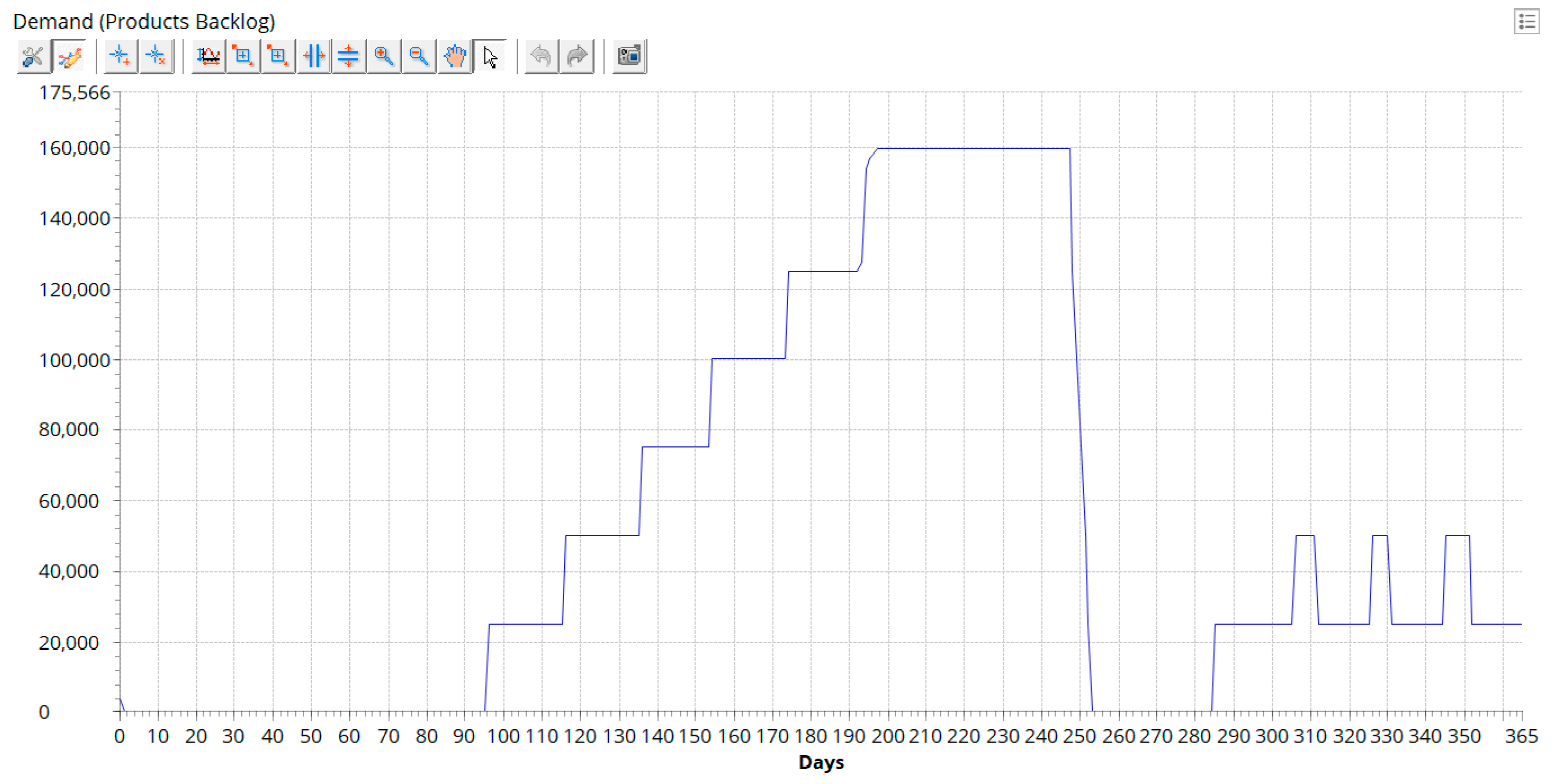The image size is (1560, 784).
Task: Click the redo arrow button
Action: point(577,57)
